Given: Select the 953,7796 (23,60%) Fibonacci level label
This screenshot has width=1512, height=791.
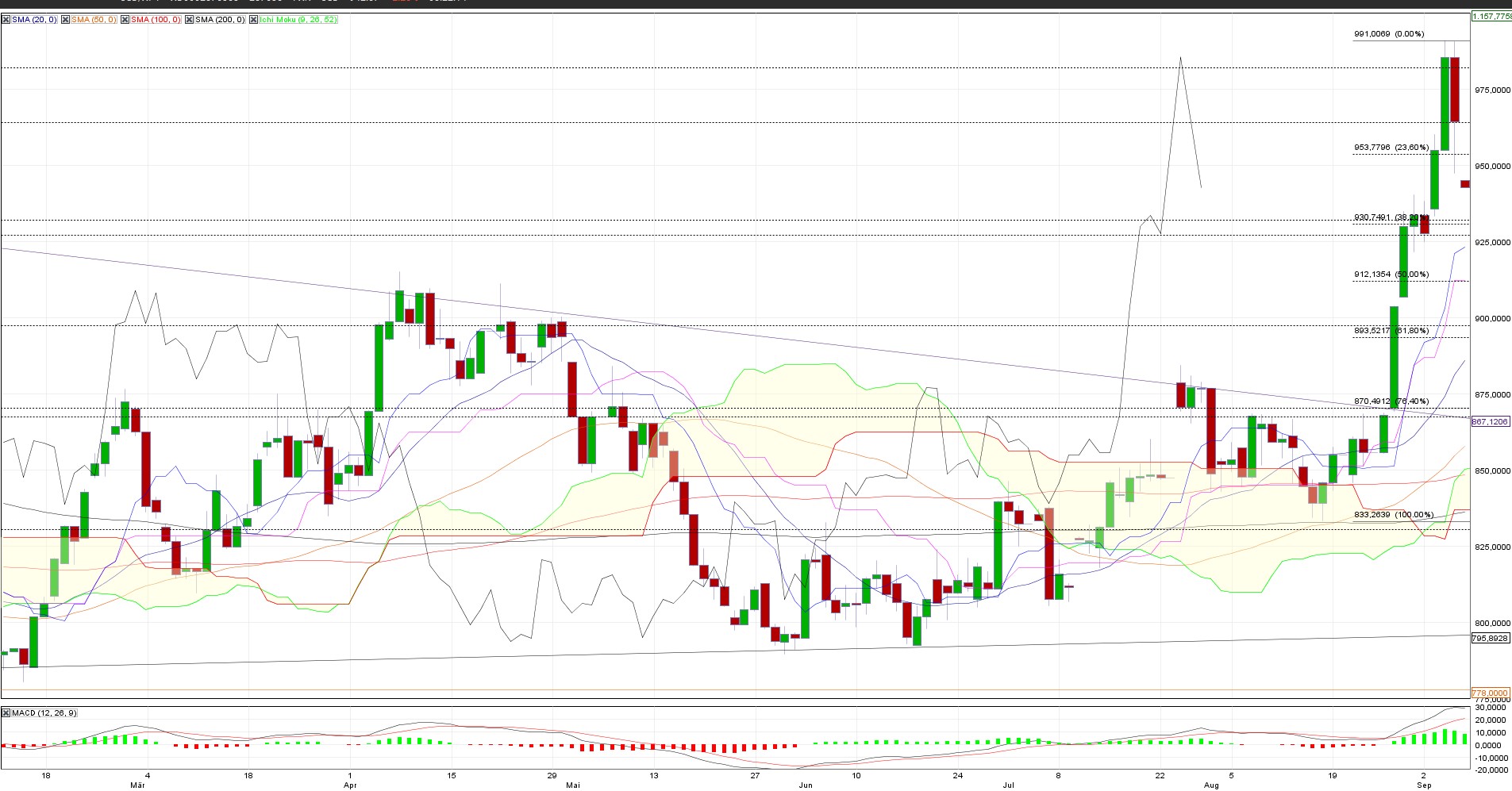Looking at the screenshot, I should pos(1391,148).
